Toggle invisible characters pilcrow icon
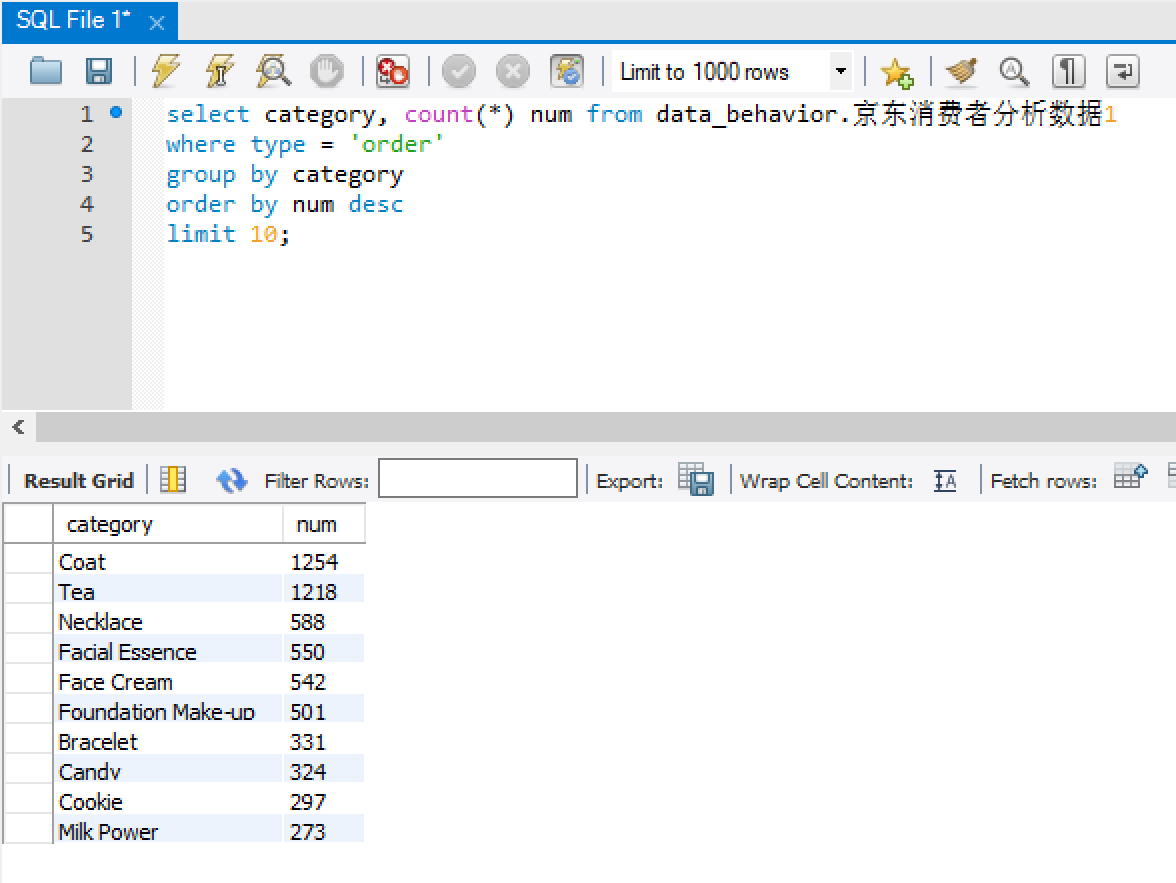1176x883 pixels. (x=1068, y=71)
